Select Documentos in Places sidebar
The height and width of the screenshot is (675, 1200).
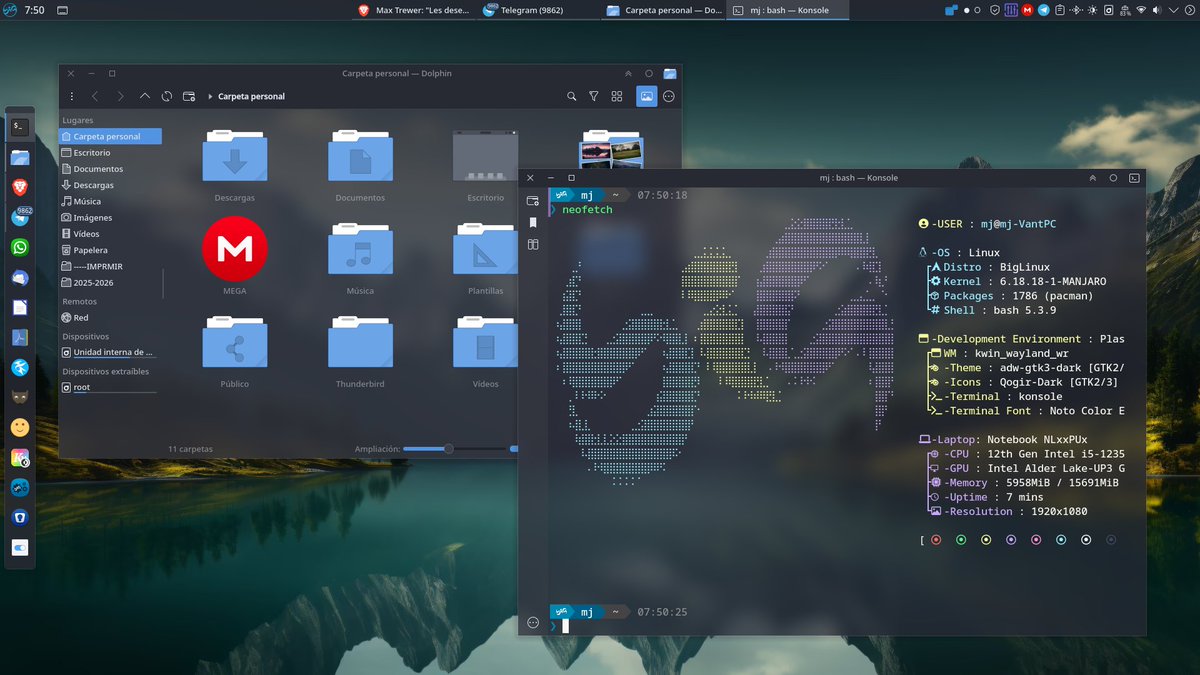(x=110, y=169)
